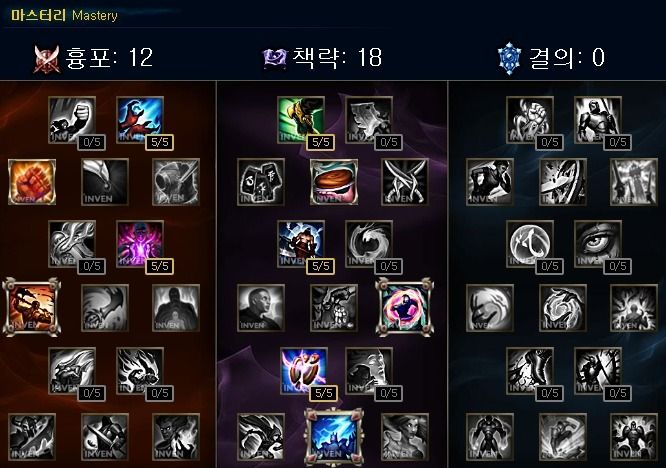Select the Merciless mastery at 5/5 in Cunning
This screenshot has width=666, height=468.
[x=301, y=244]
